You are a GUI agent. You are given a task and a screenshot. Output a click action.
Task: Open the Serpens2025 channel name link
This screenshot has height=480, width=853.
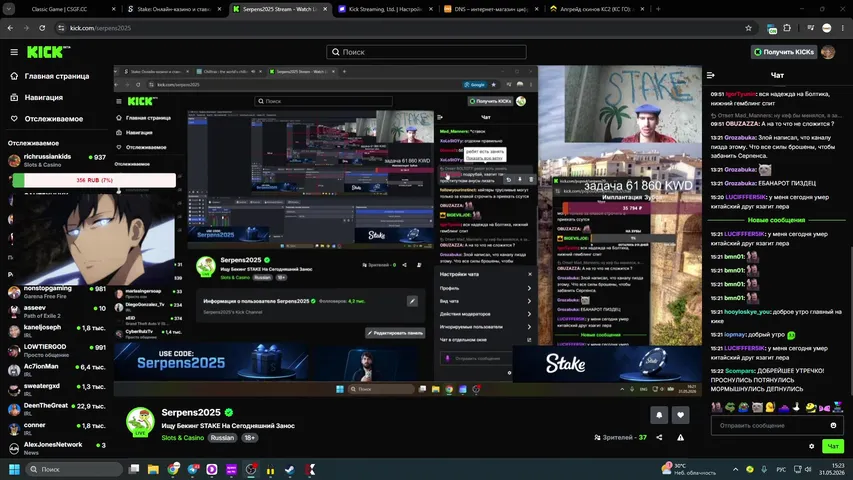tap(191, 413)
